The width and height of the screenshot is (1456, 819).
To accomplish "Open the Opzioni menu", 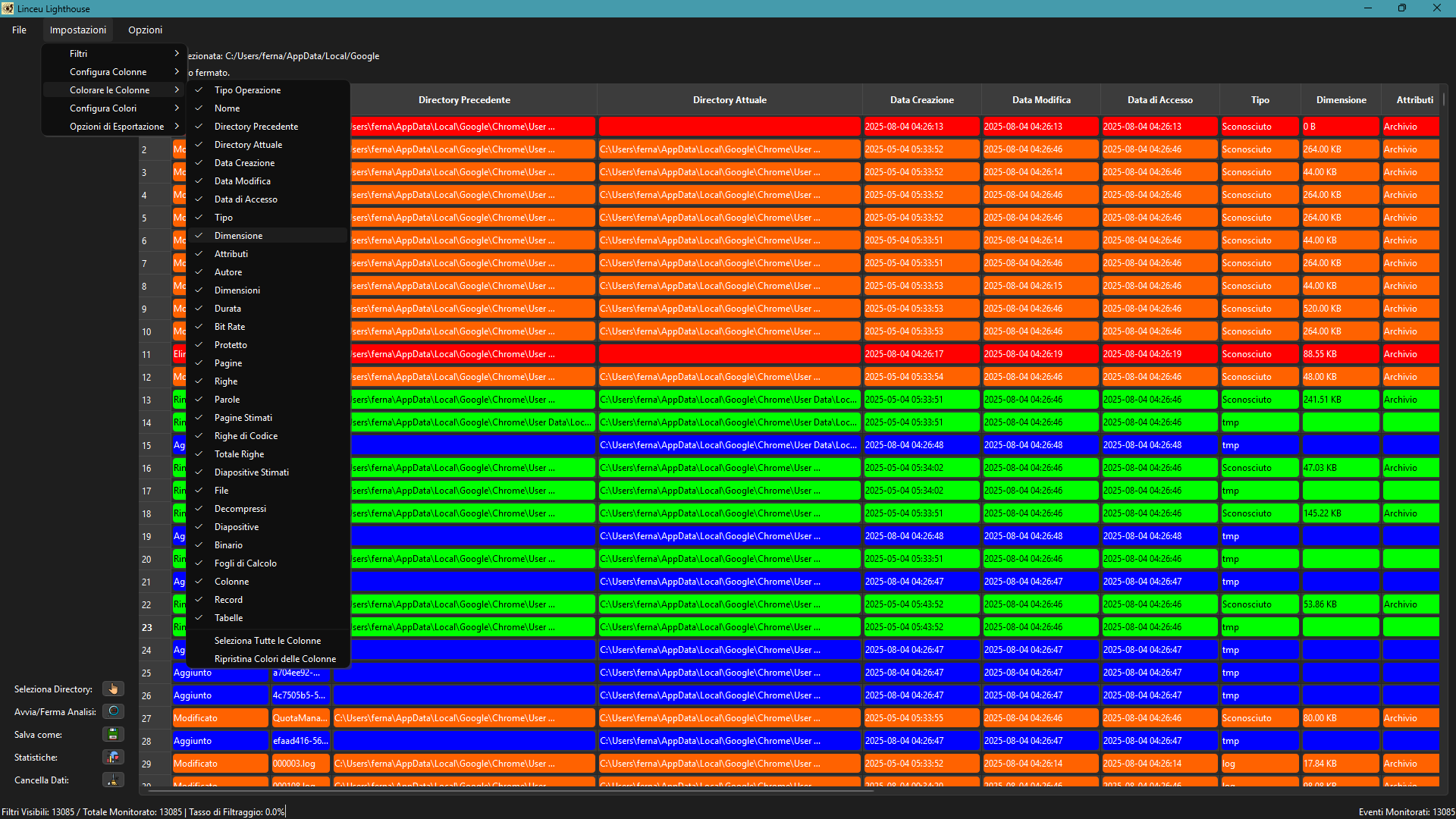I will click(x=145, y=30).
